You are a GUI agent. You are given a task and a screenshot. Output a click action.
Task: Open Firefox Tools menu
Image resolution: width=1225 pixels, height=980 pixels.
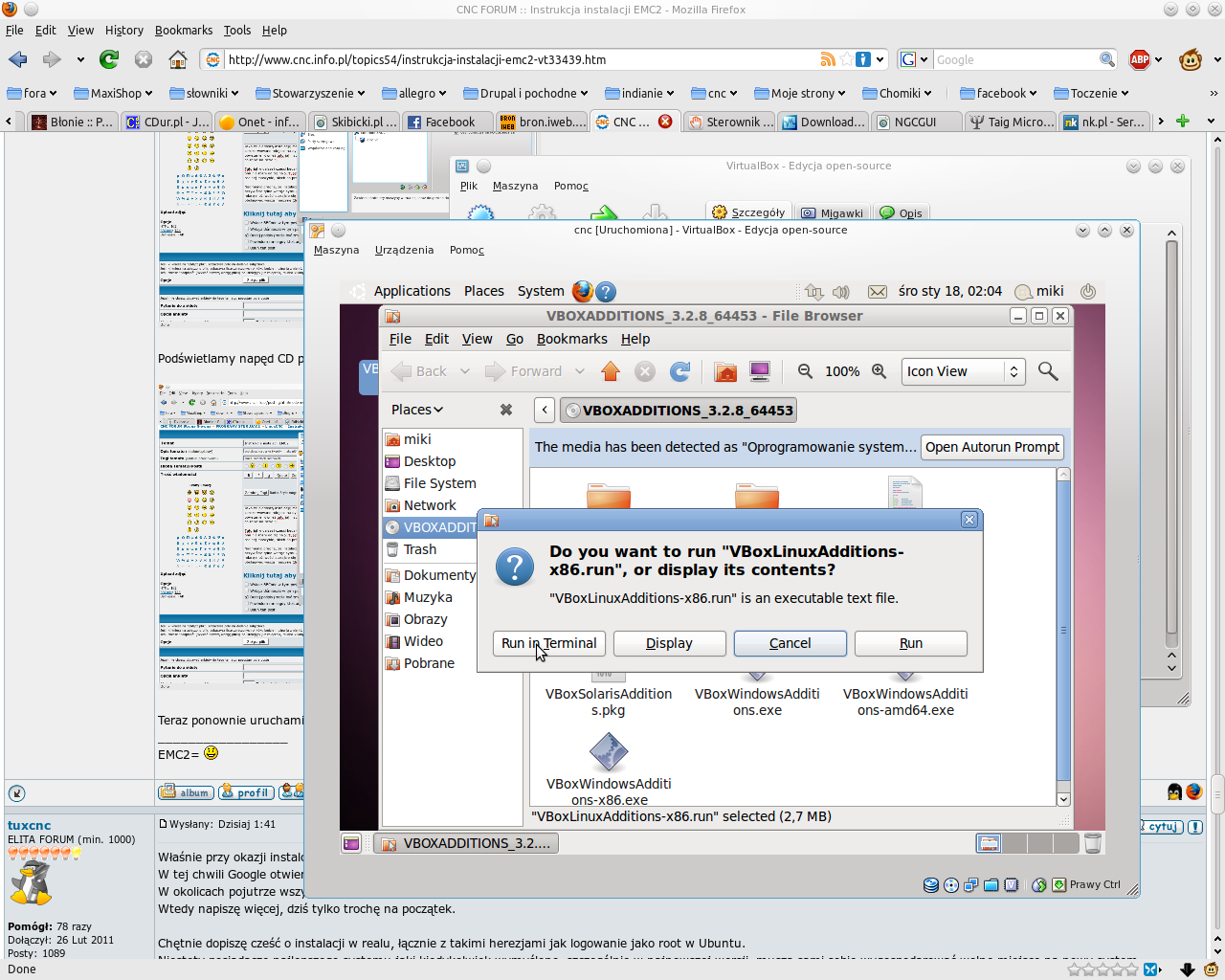[236, 30]
